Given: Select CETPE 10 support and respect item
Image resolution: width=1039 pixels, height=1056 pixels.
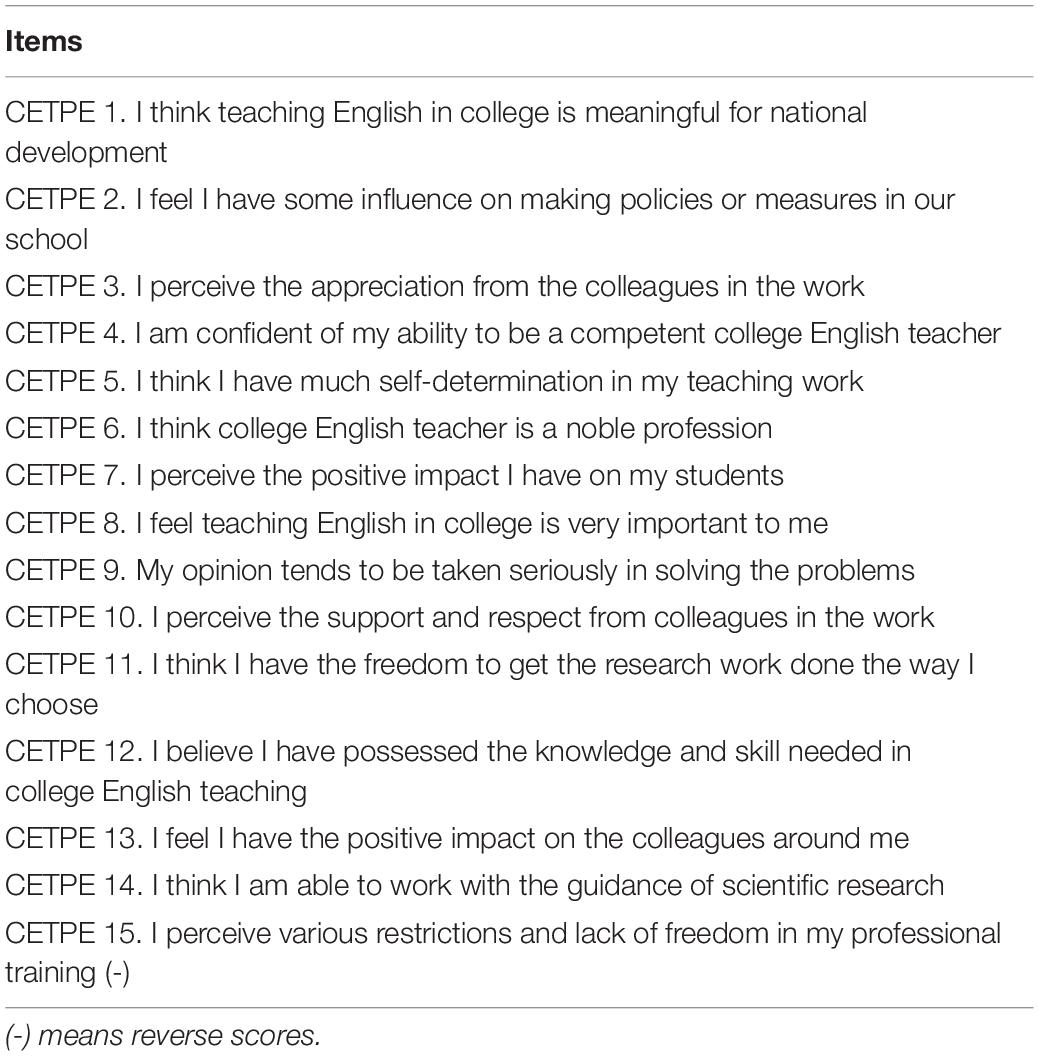Looking at the screenshot, I should point(469,618).
